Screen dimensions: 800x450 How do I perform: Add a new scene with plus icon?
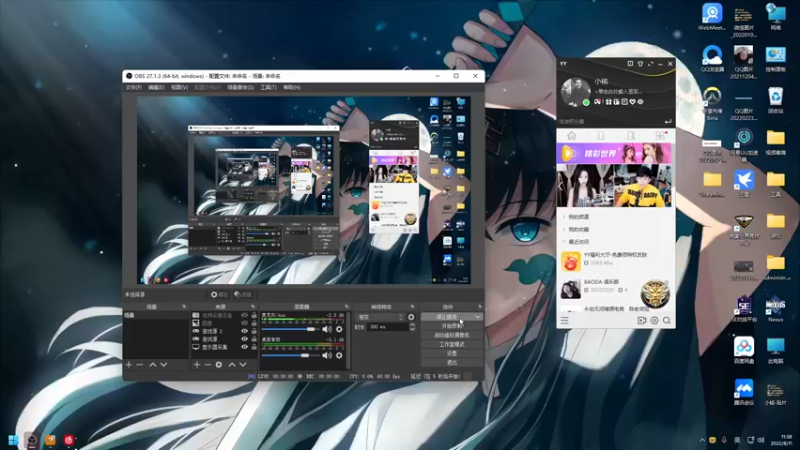(129, 365)
